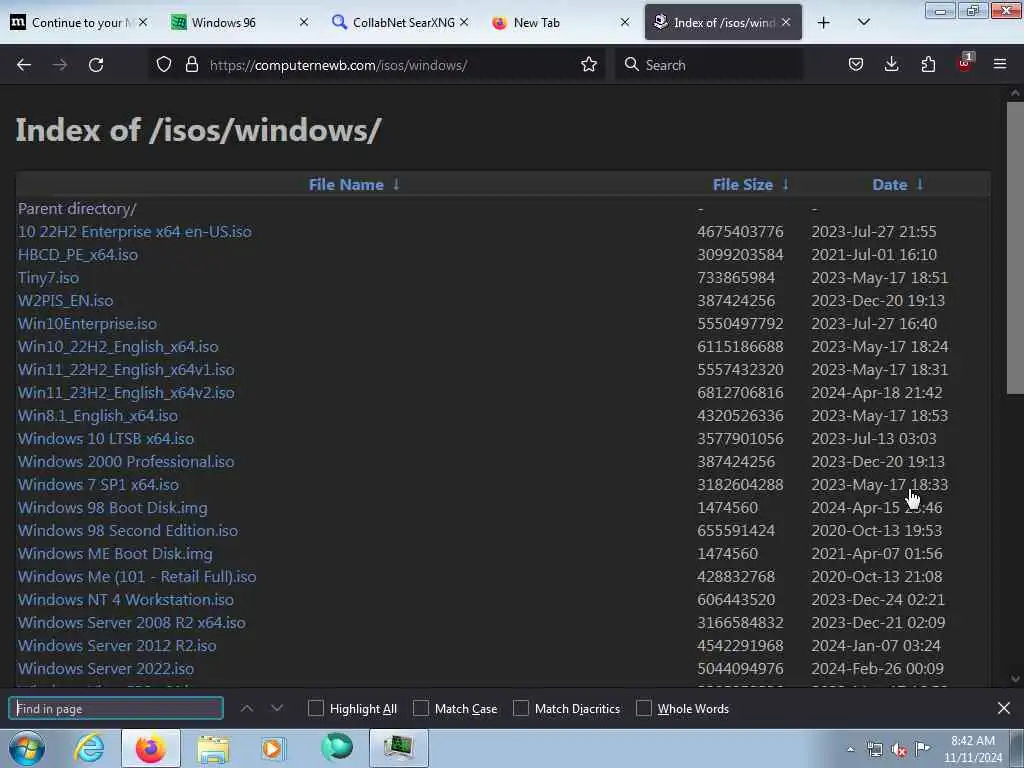The image size is (1024, 768).
Task: Select Index of /isos/windows tab
Action: 723,23
